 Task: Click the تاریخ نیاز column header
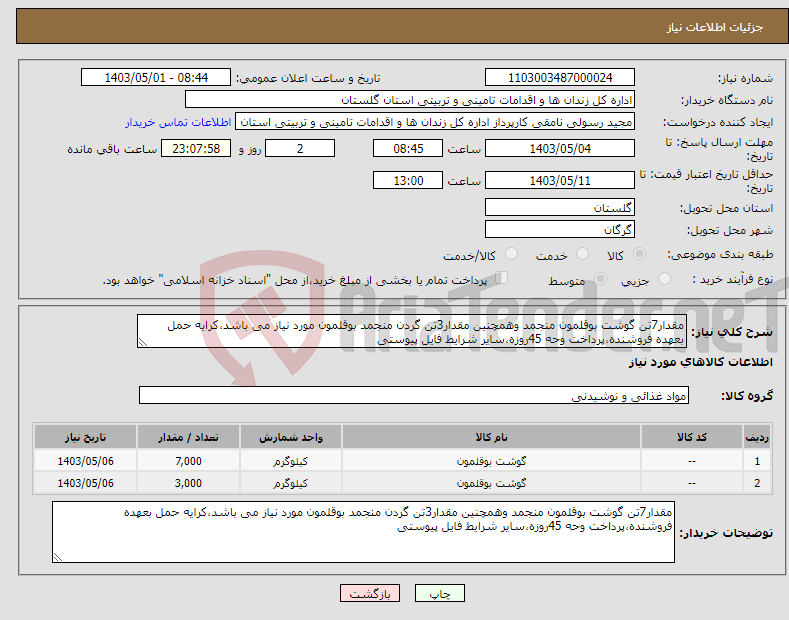click(85, 437)
